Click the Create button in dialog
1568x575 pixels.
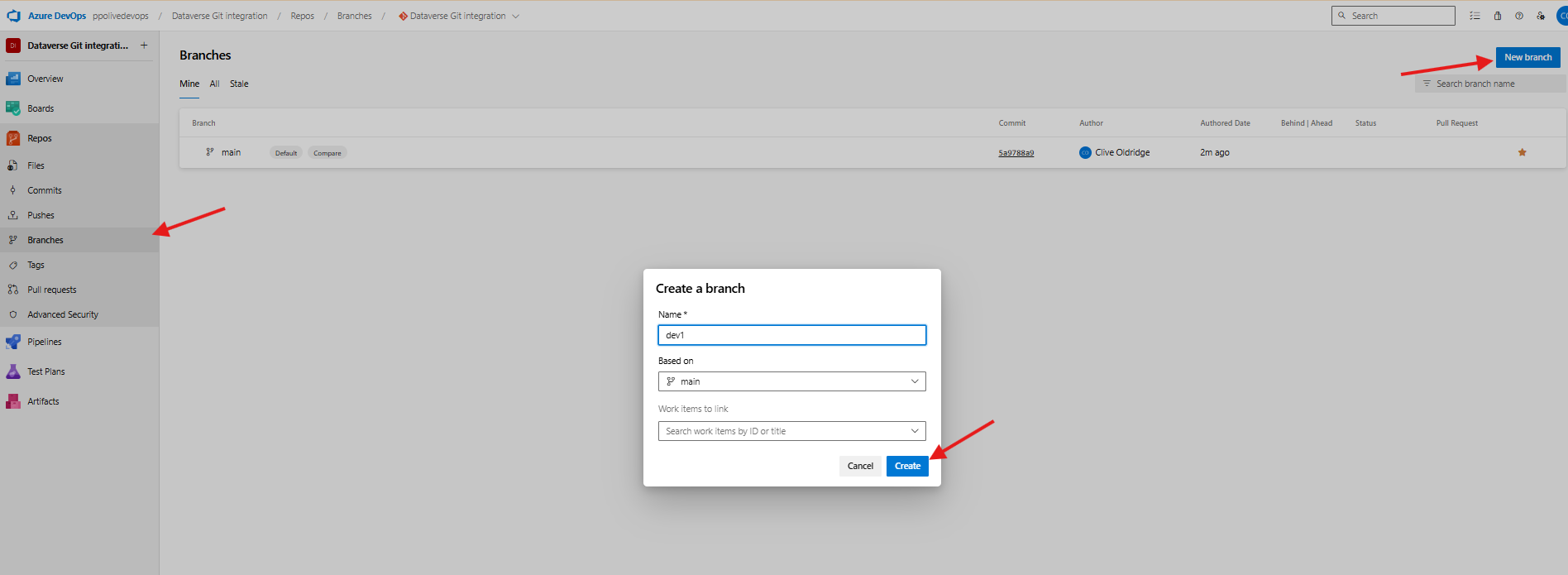point(907,466)
